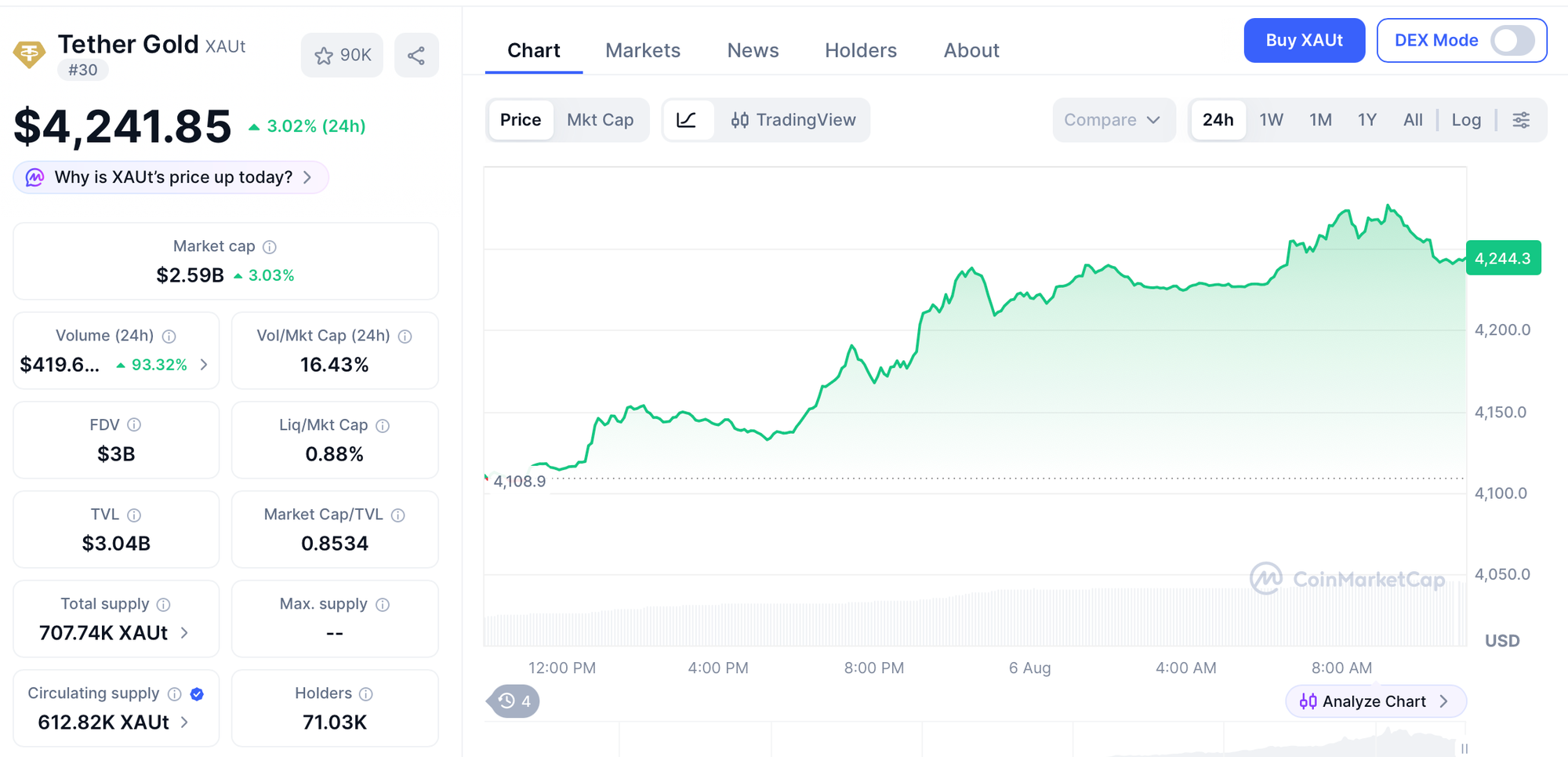Click the Circulating supply verified badge
Image resolution: width=1568 pixels, height=757 pixels.
pyautogui.click(x=198, y=693)
